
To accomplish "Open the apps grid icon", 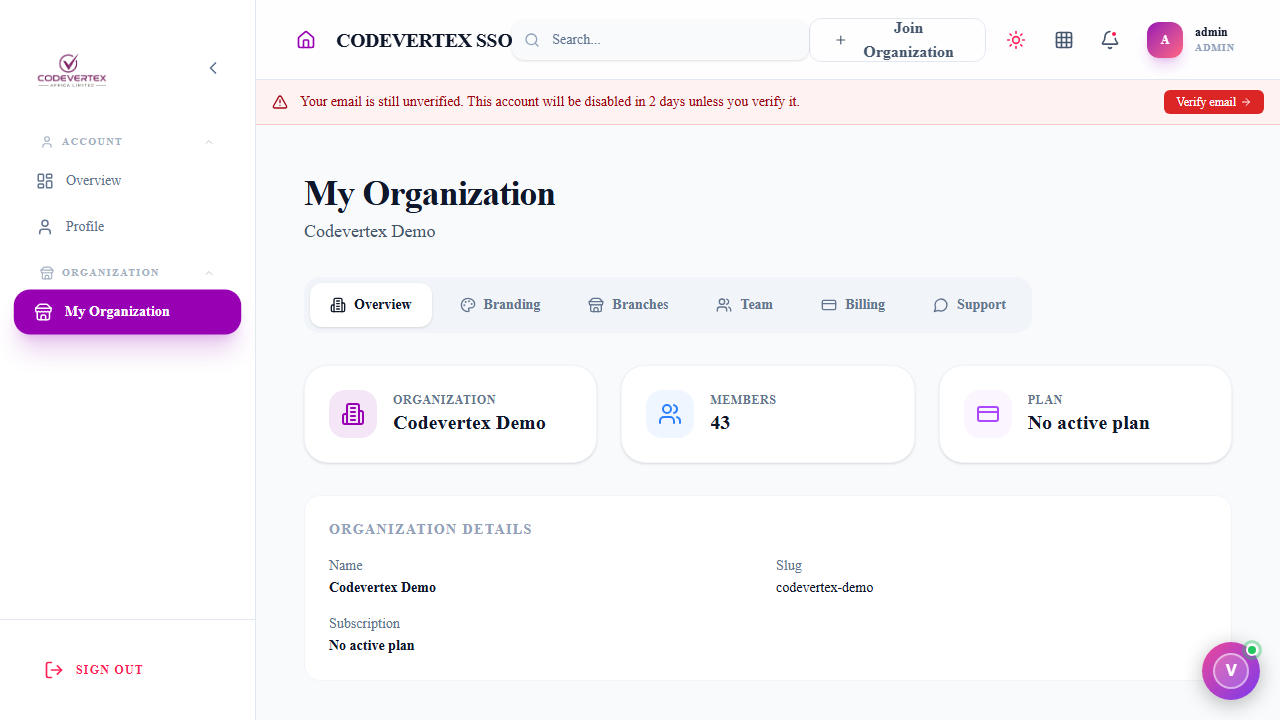I will pos(1064,40).
